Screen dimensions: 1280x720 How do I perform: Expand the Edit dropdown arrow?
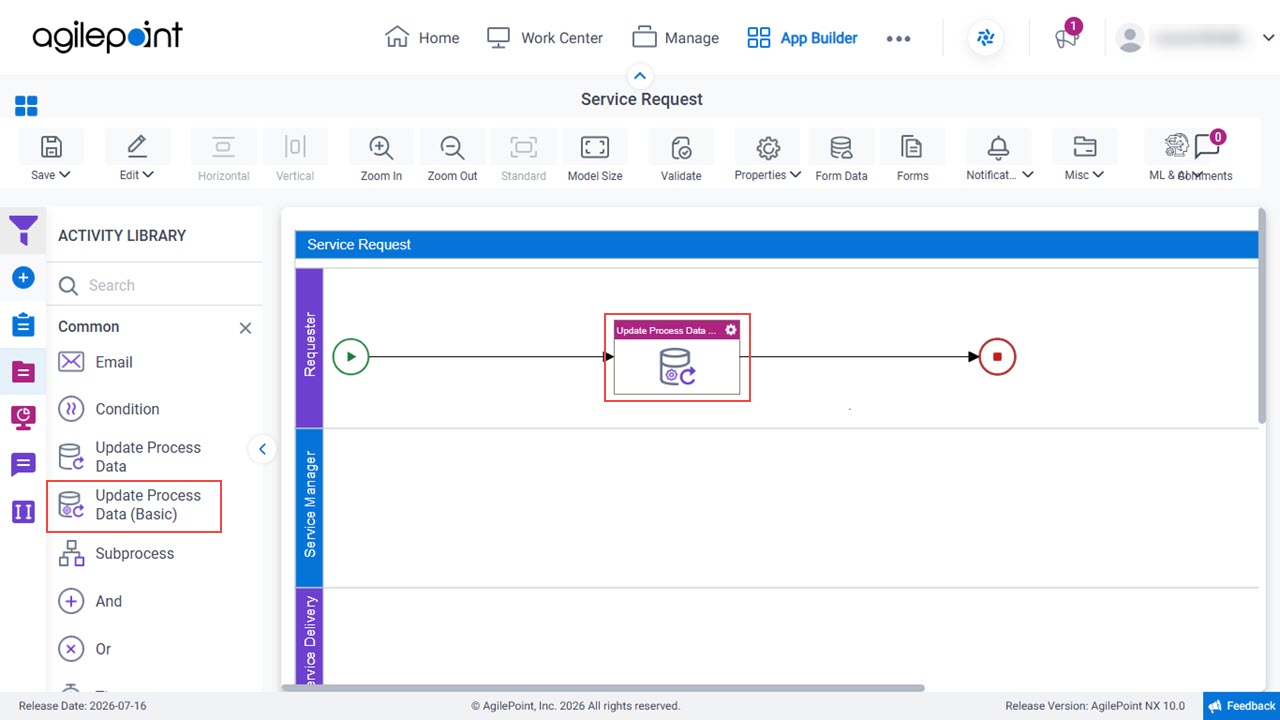(149, 175)
